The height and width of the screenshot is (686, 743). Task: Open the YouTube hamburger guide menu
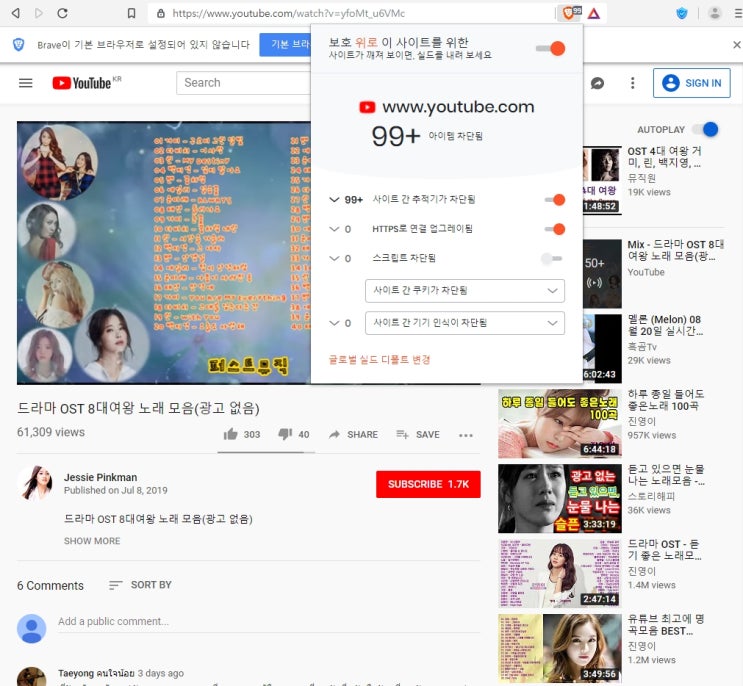[x=26, y=83]
